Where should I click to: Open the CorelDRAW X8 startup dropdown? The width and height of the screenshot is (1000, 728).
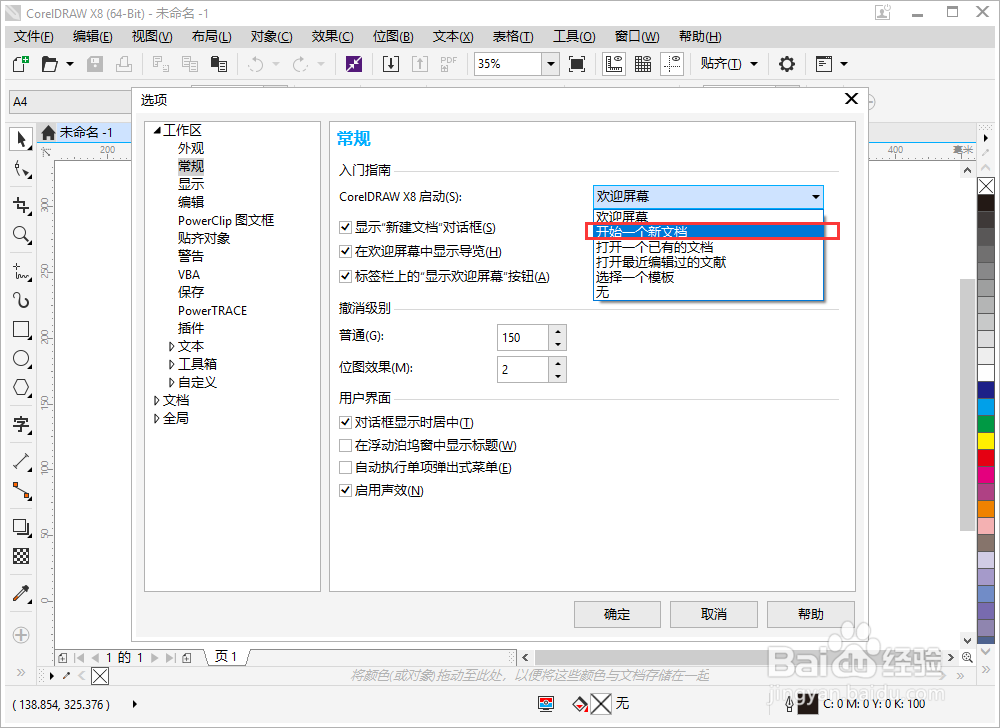pyautogui.click(x=708, y=196)
